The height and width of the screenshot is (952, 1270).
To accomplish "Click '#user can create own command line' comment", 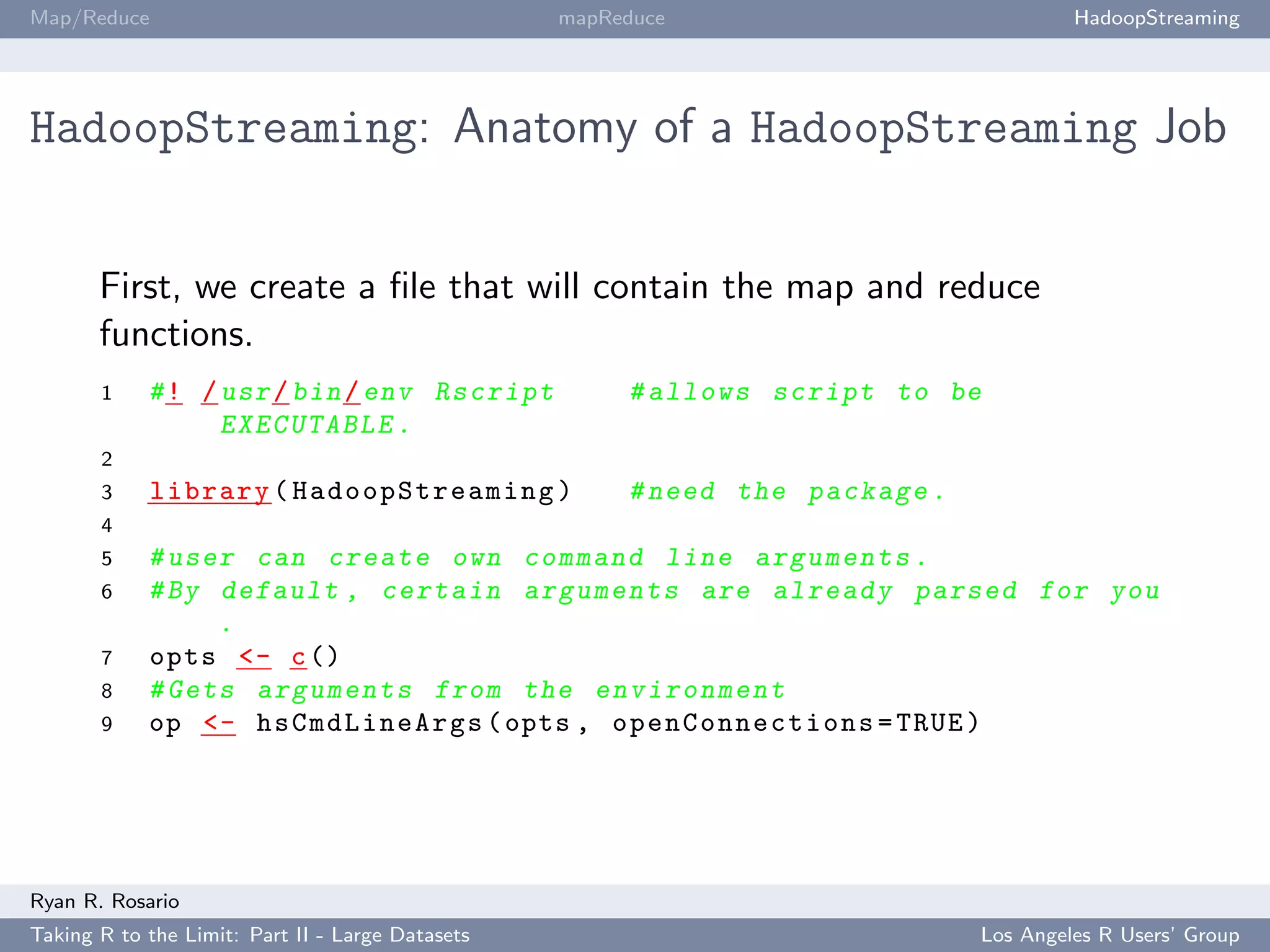I will pyautogui.click(x=538, y=558).
